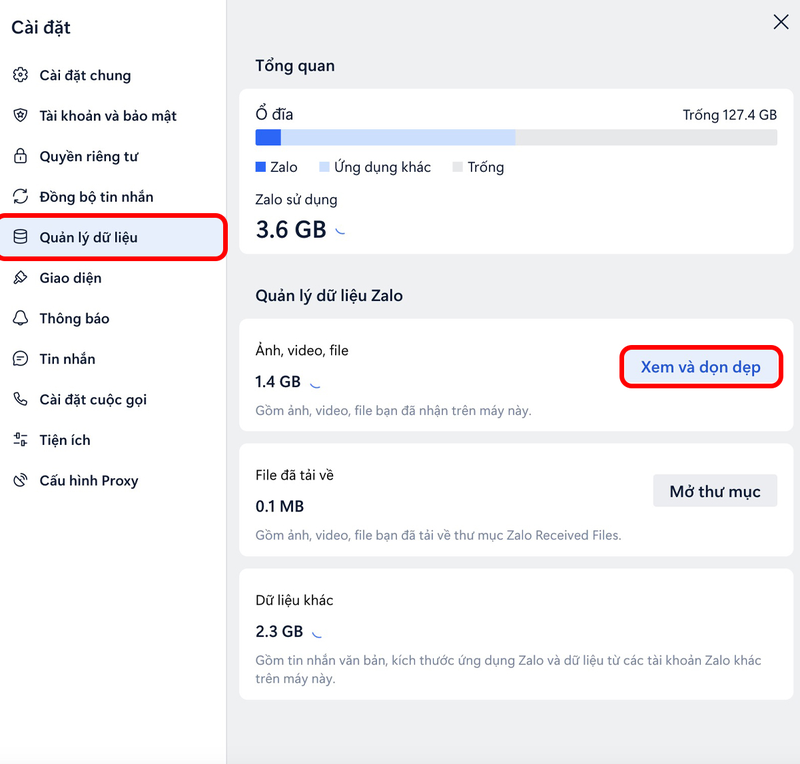The width and height of the screenshot is (800, 764).
Task: Click the Dữ liệu khác label
Action: click(x=294, y=600)
